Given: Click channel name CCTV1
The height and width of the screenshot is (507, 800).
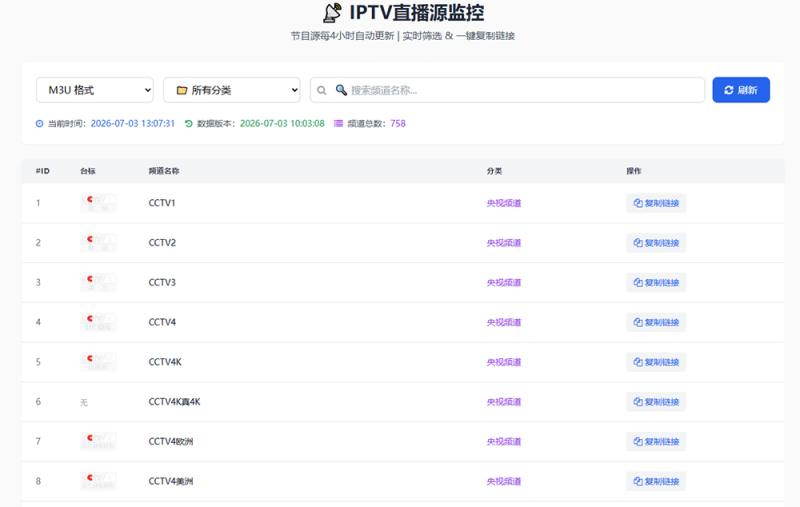Looking at the screenshot, I should pyautogui.click(x=162, y=203).
